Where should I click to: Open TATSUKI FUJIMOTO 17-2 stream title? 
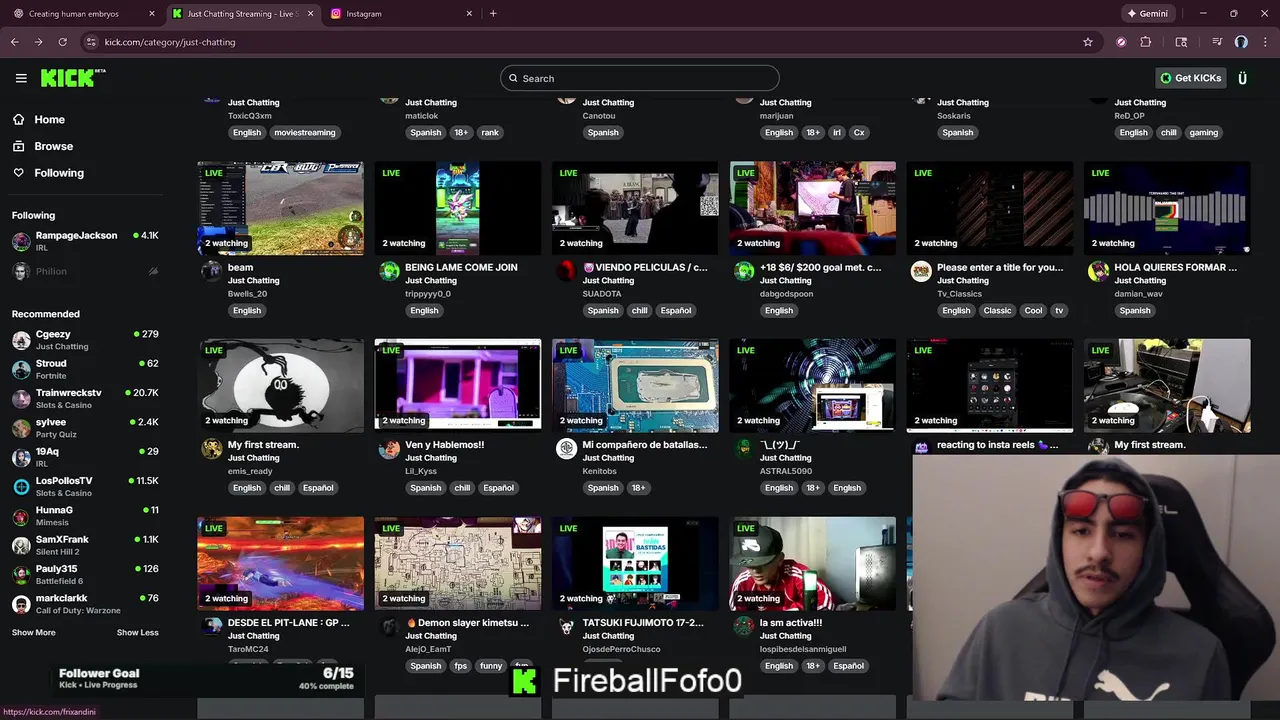pyautogui.click(x=643, y=622)
